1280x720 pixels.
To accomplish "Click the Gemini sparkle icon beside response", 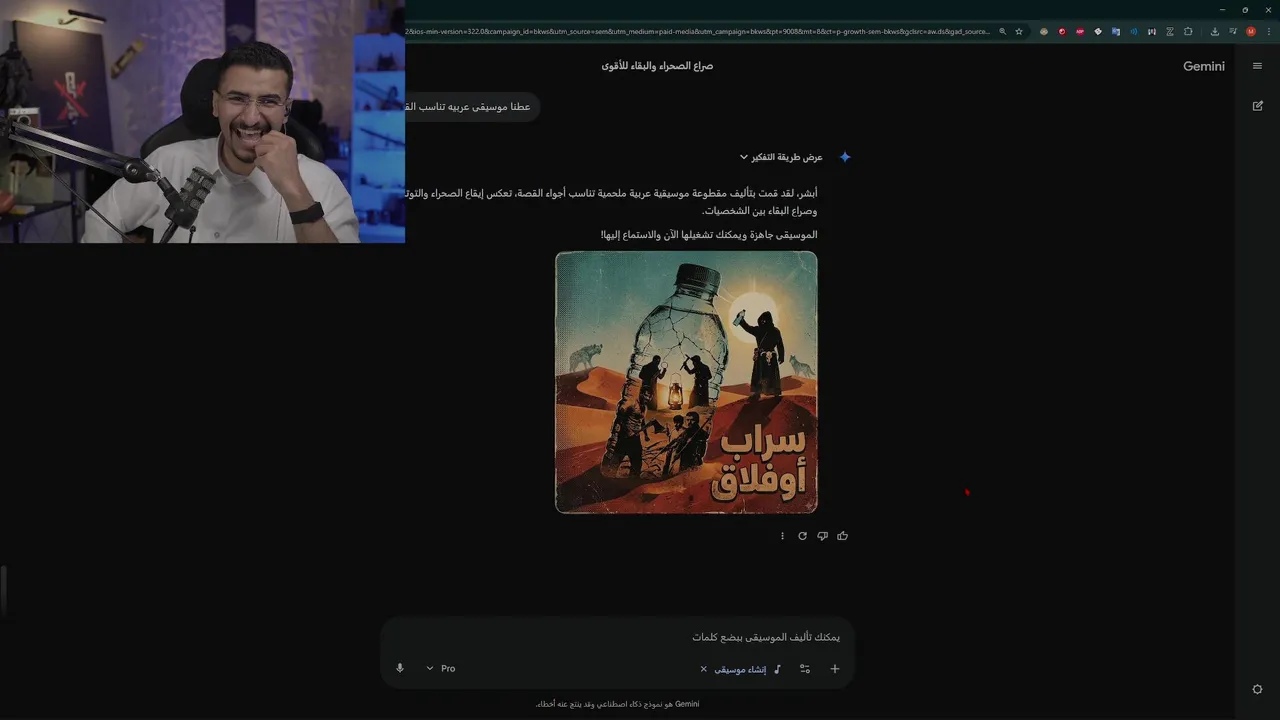I will (845, 157).
